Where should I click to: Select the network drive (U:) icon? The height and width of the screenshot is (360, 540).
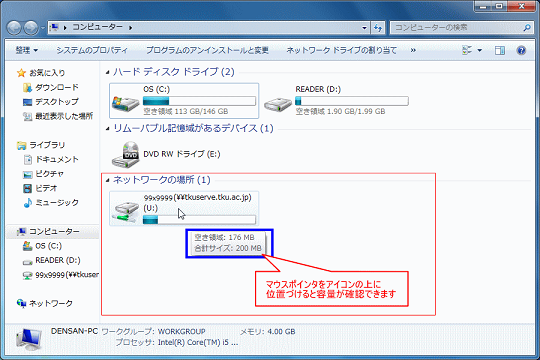point(126,212)
